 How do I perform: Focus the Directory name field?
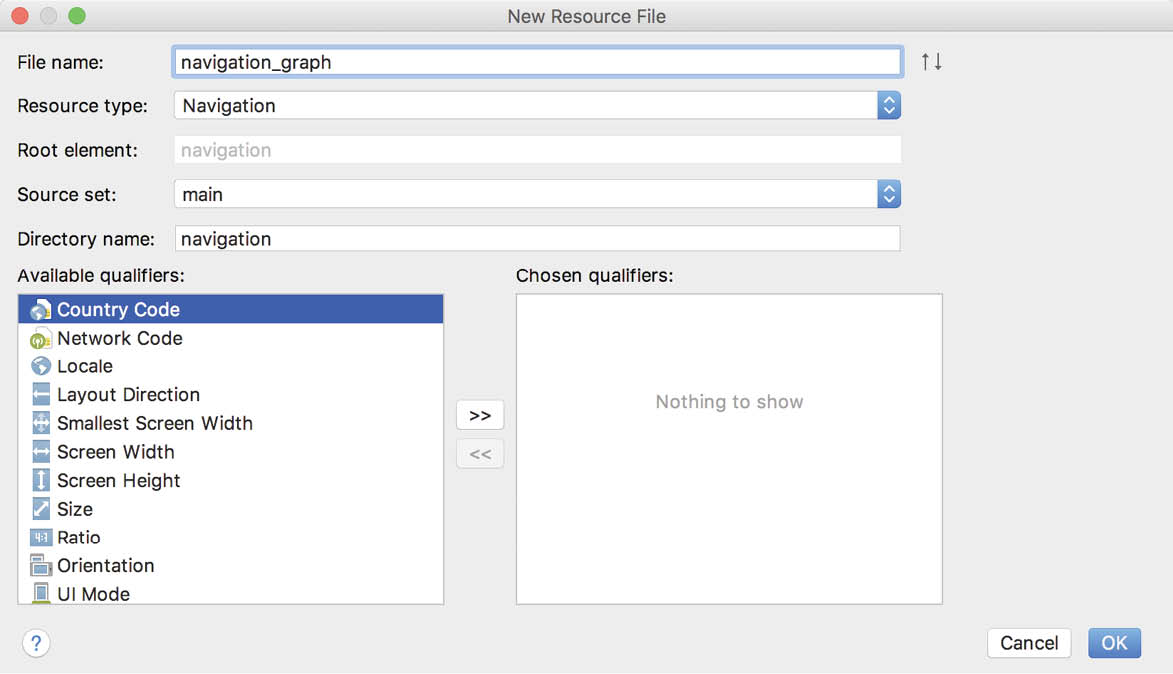pos(537,239)
